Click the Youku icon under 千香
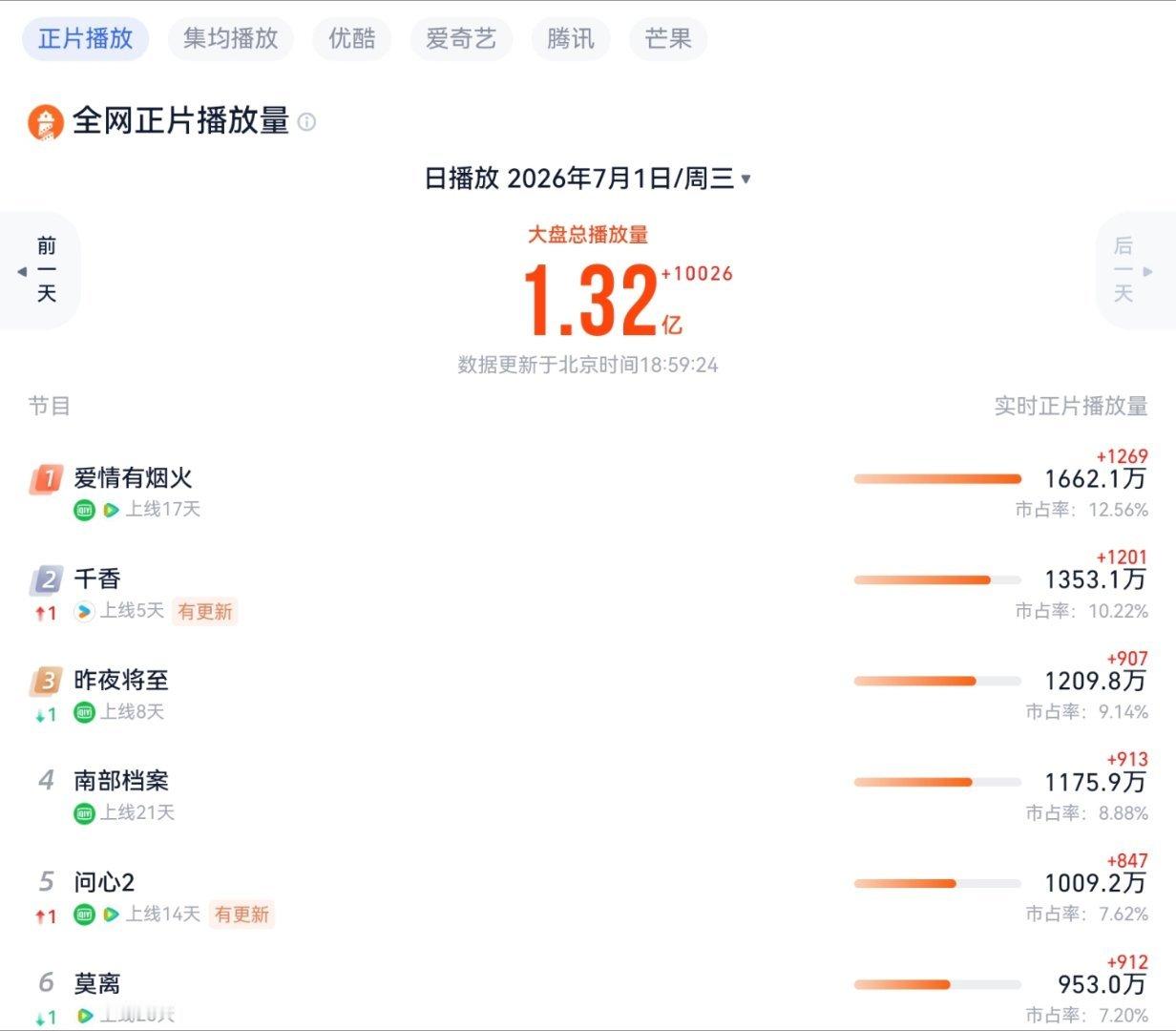Viewport: 1176px width, 1031px height. (x=85, y=611)
